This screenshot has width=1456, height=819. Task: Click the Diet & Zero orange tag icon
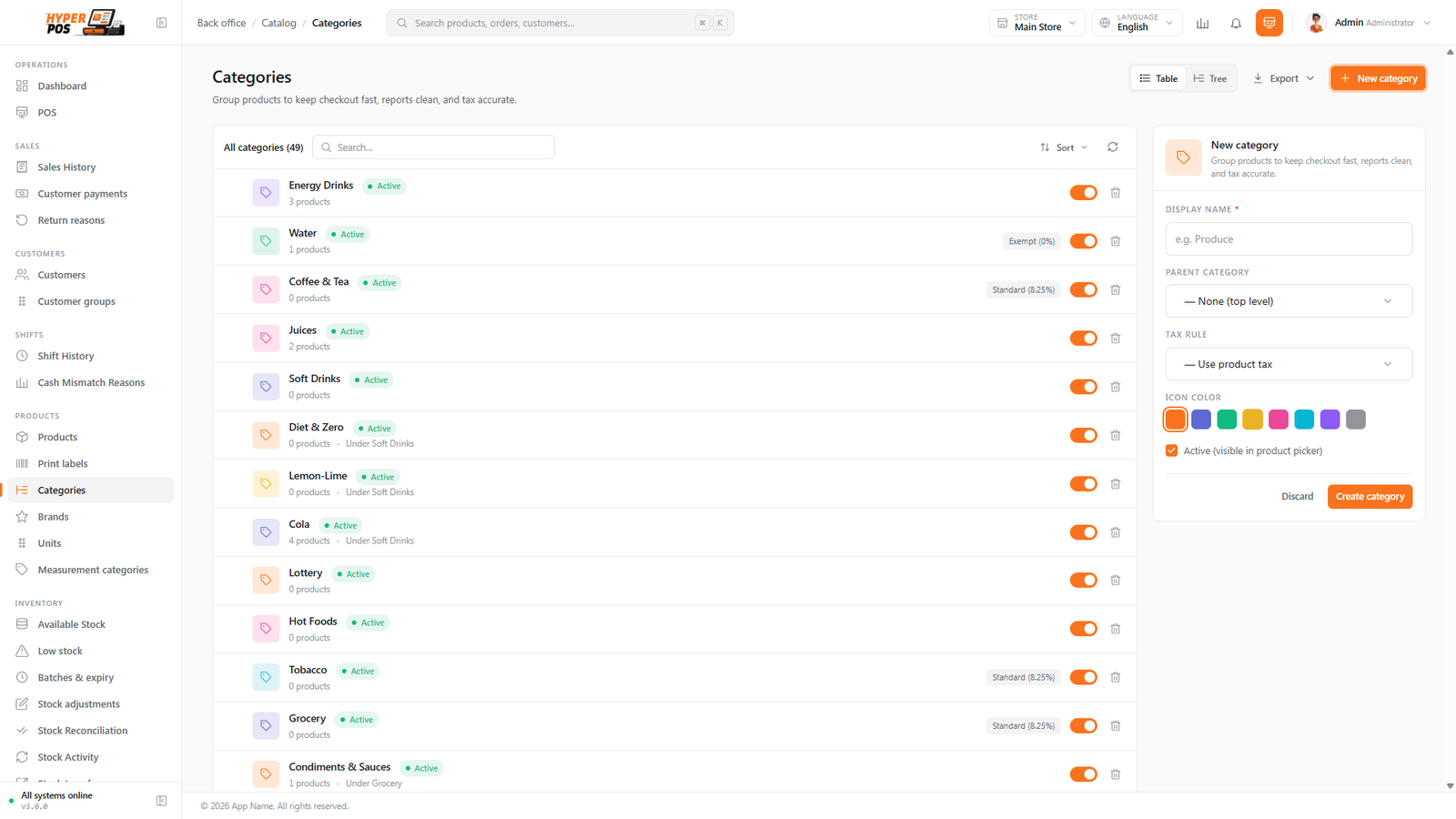[266, 435]
